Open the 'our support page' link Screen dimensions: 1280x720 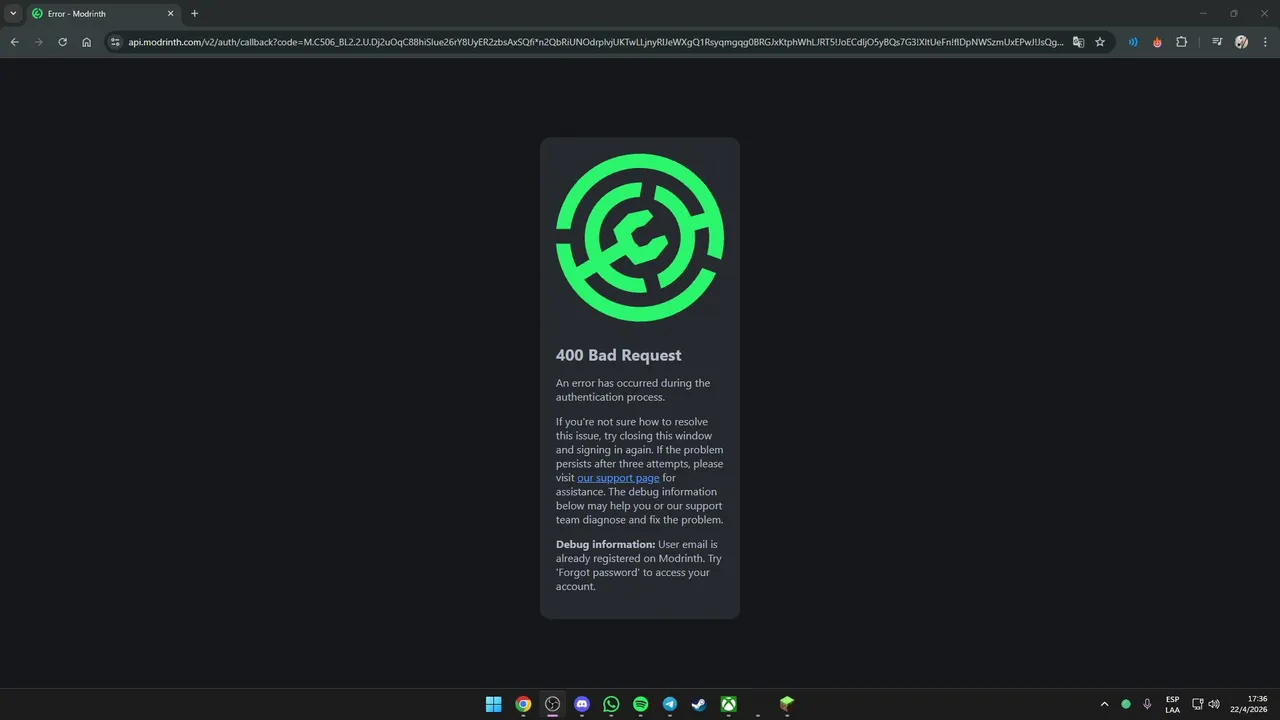pos(618,478)
